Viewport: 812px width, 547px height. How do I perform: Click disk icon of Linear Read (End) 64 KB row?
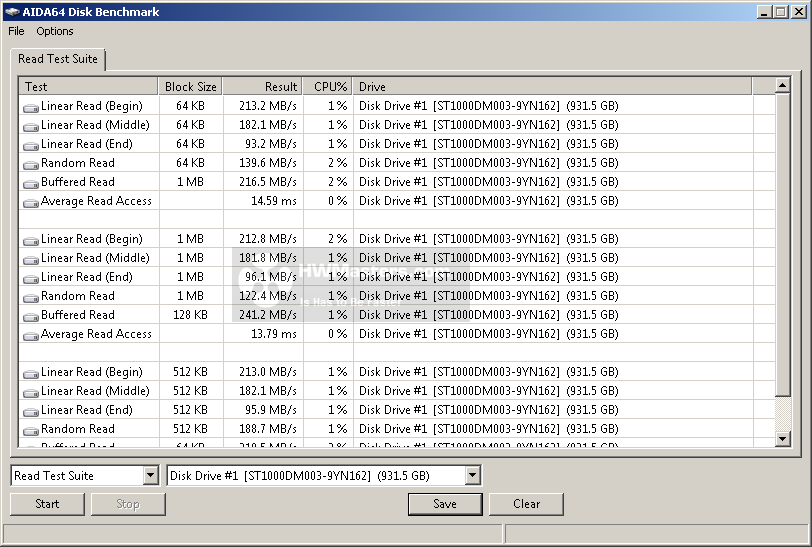[31, 146]
